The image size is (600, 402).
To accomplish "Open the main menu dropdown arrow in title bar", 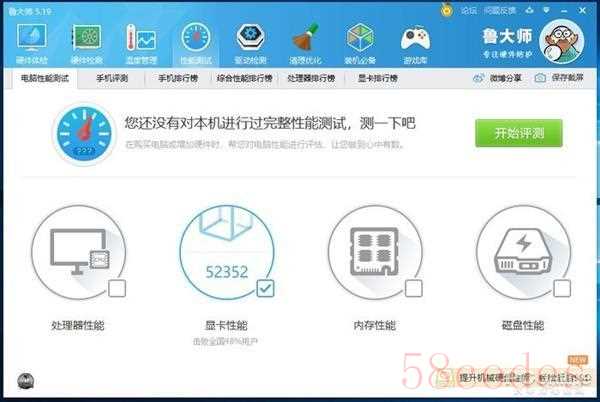I will 546,11.
